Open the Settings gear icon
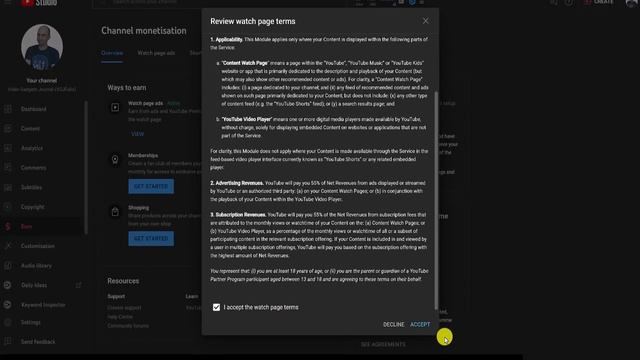 point(8,322)
